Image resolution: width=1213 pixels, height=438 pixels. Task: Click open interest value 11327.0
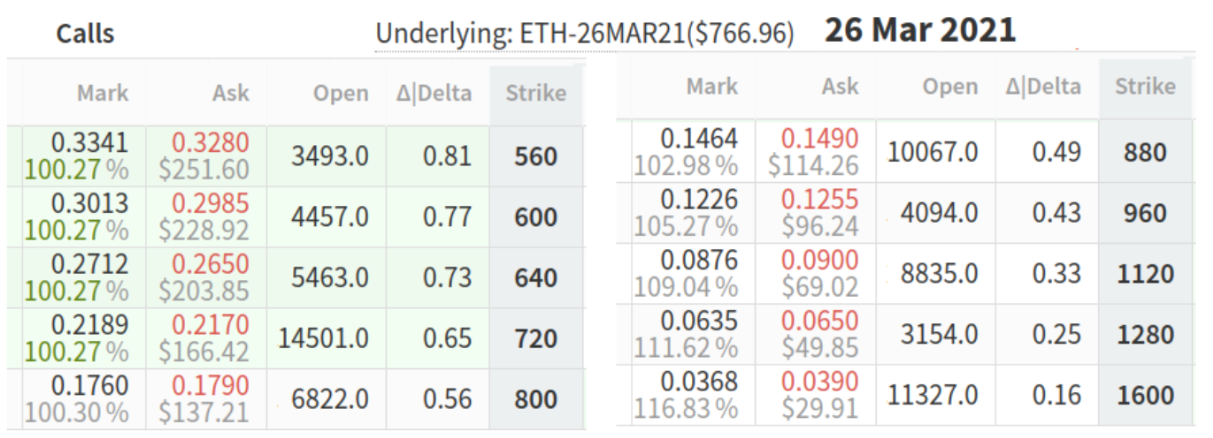931,395
